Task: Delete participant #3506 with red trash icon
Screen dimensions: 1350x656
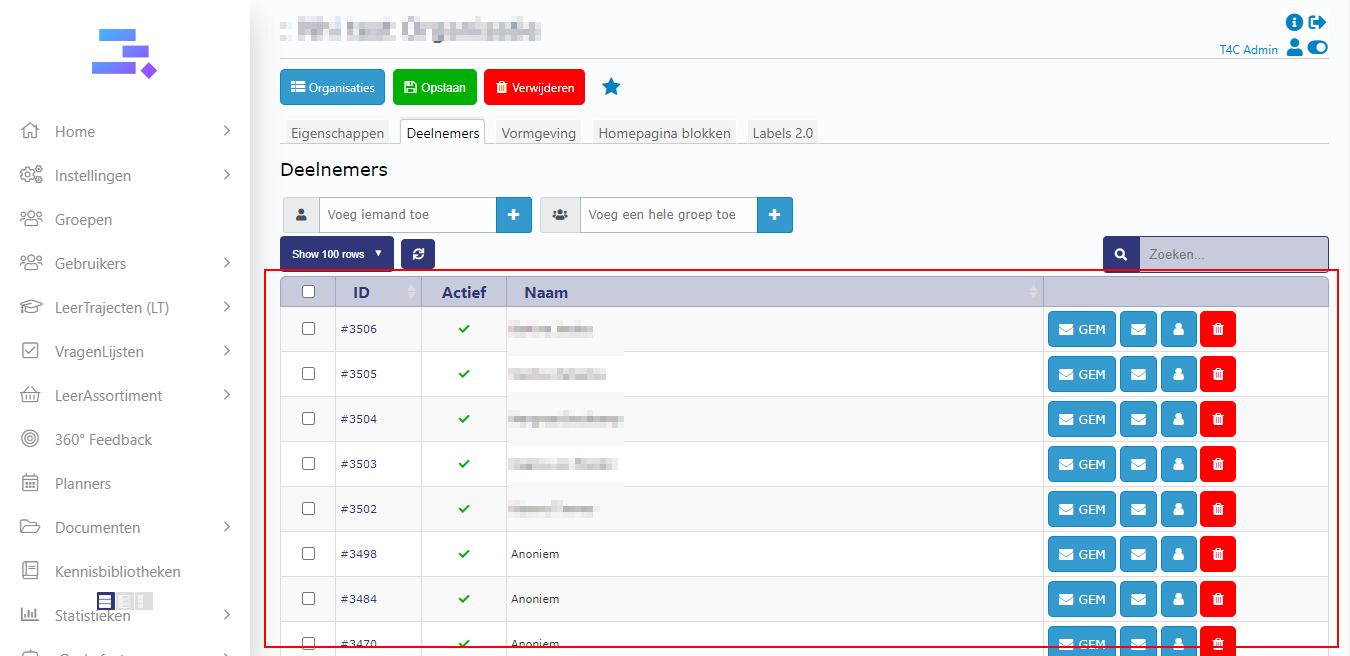Action: 1217,329
